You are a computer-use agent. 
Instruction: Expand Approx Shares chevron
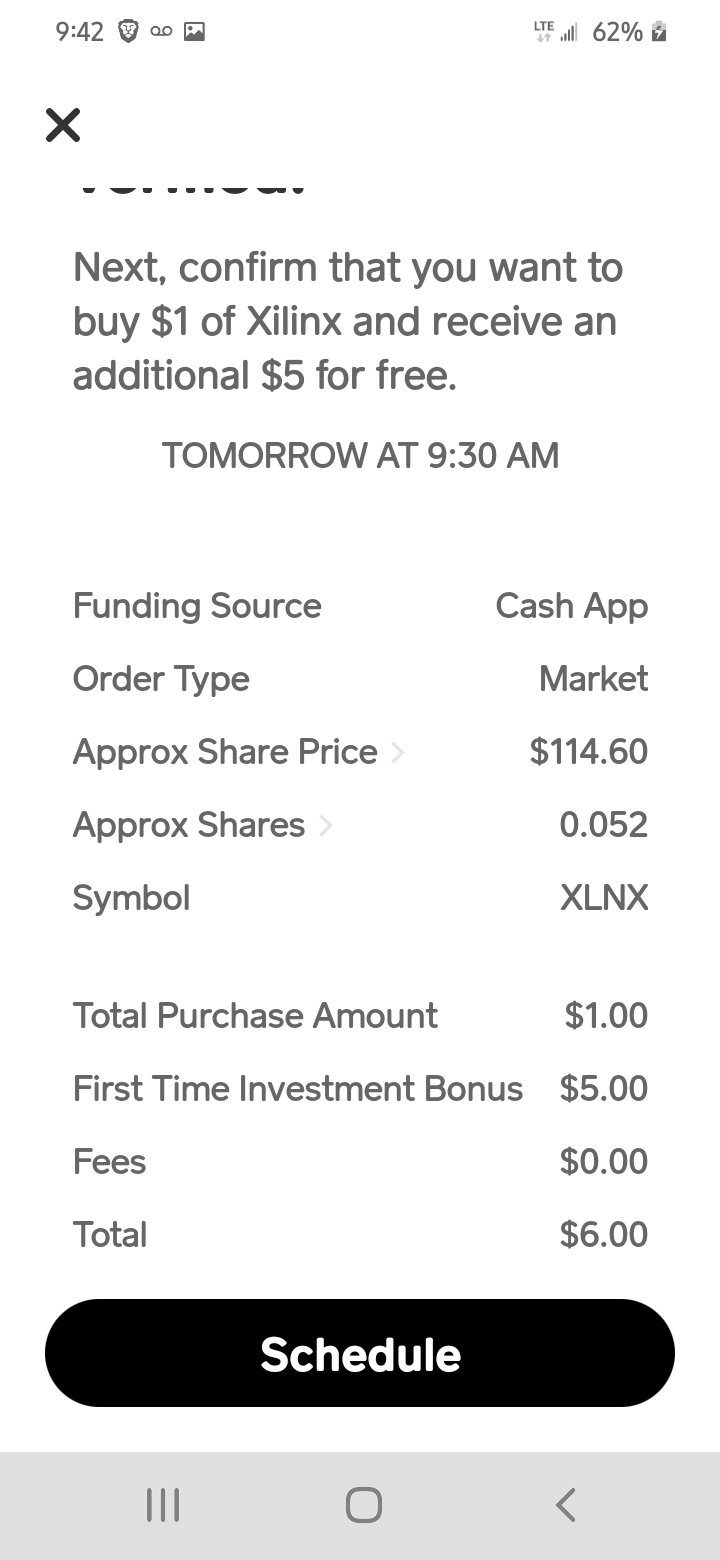325,825
